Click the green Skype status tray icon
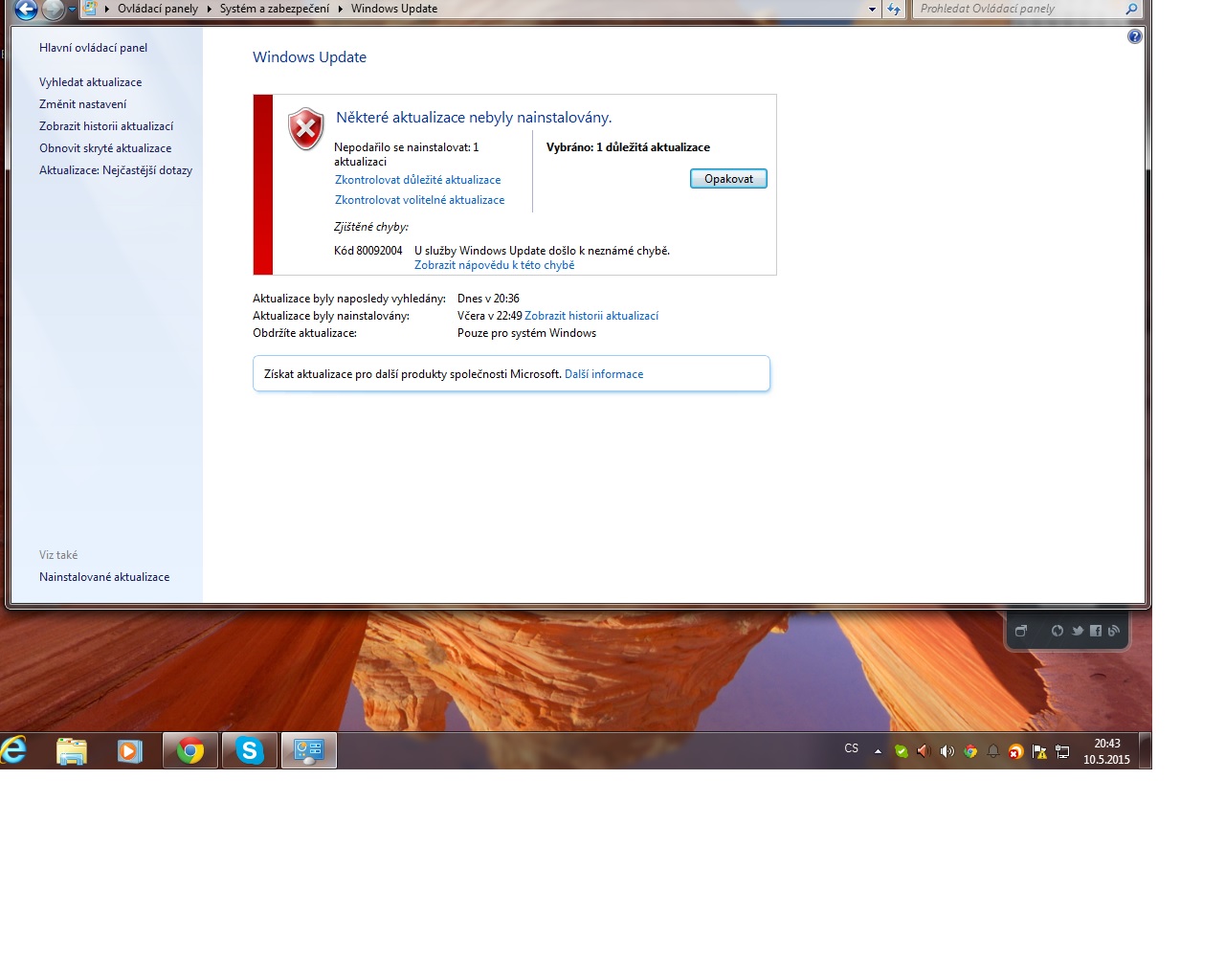This screenshot has width=1225, height=980. click(x=901, y=751)
